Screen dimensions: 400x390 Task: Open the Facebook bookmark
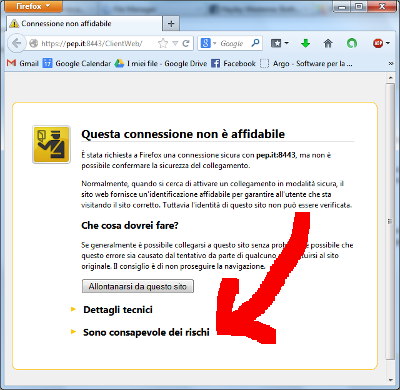click(234, 63)
